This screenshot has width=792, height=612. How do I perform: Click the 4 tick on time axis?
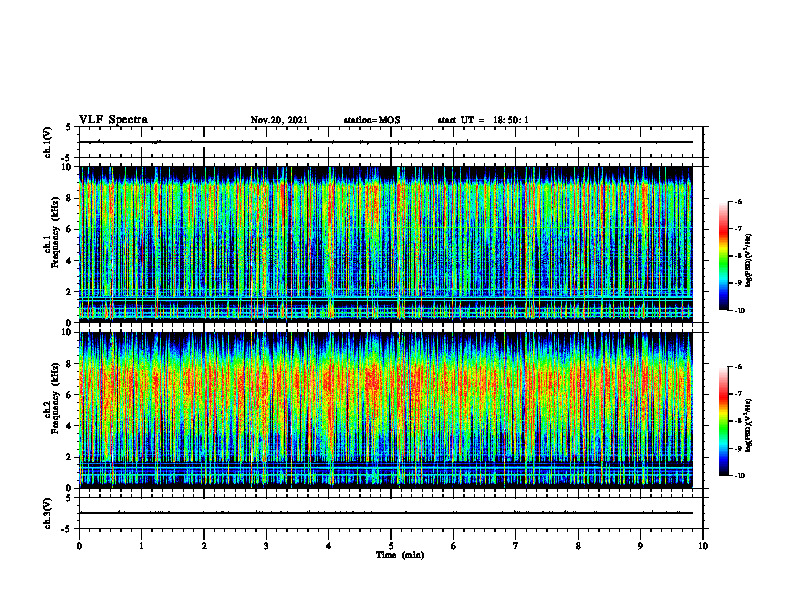[x=329, y=546]
